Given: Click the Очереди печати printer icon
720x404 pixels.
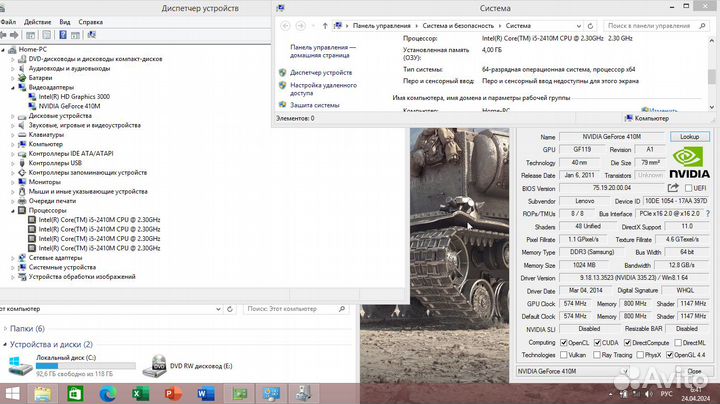Looking at the screenshot, I should 22,201.
